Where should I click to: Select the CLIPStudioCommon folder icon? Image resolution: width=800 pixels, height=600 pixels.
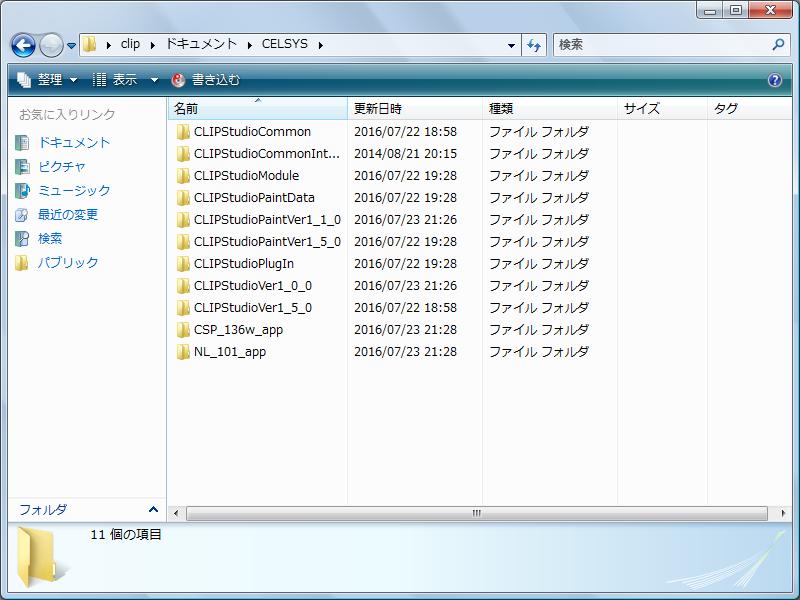(183, 132)
